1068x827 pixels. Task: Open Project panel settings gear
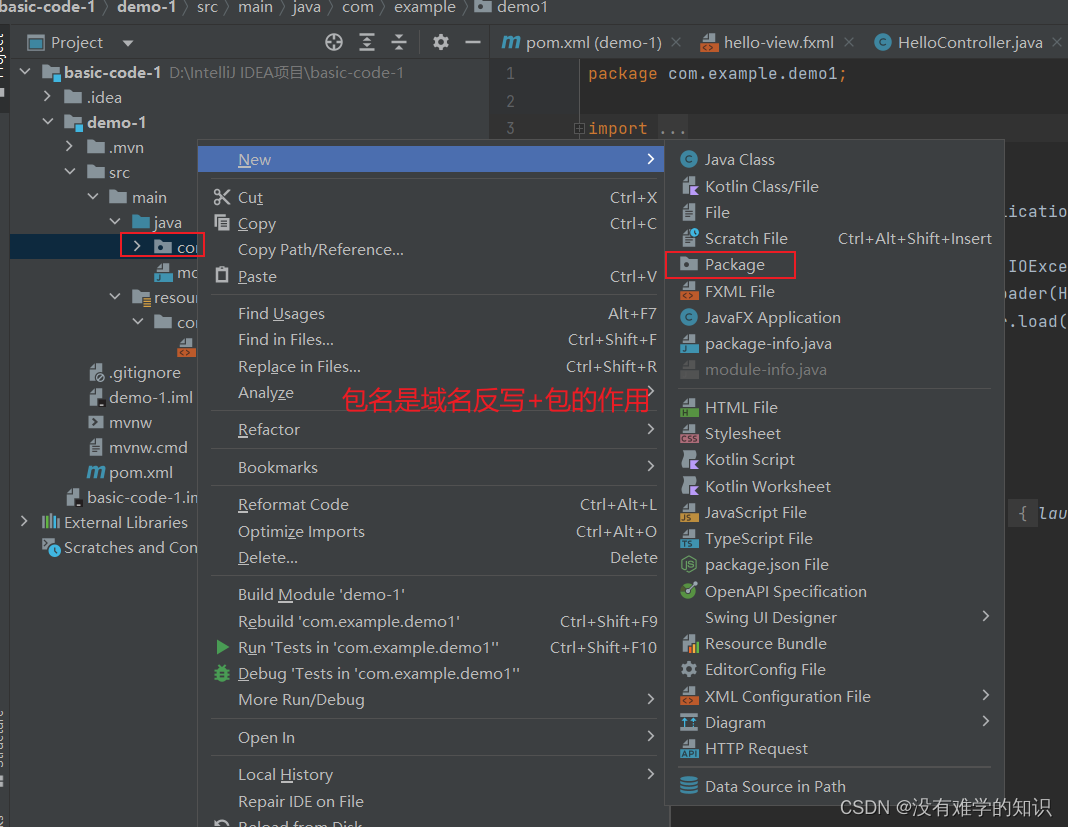441,42
